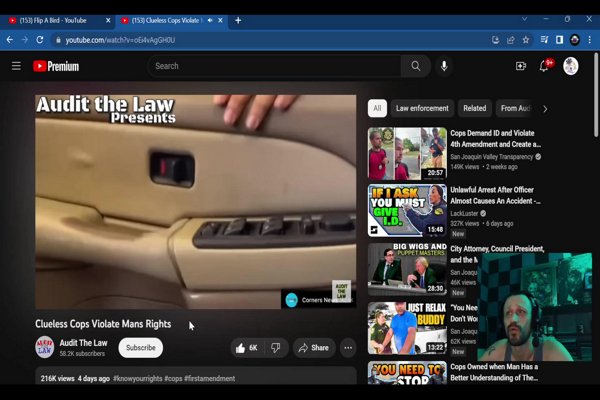This screenshot has width=600, height=400.
Task: Click the search magnifier button
Action: click(416, 66)
